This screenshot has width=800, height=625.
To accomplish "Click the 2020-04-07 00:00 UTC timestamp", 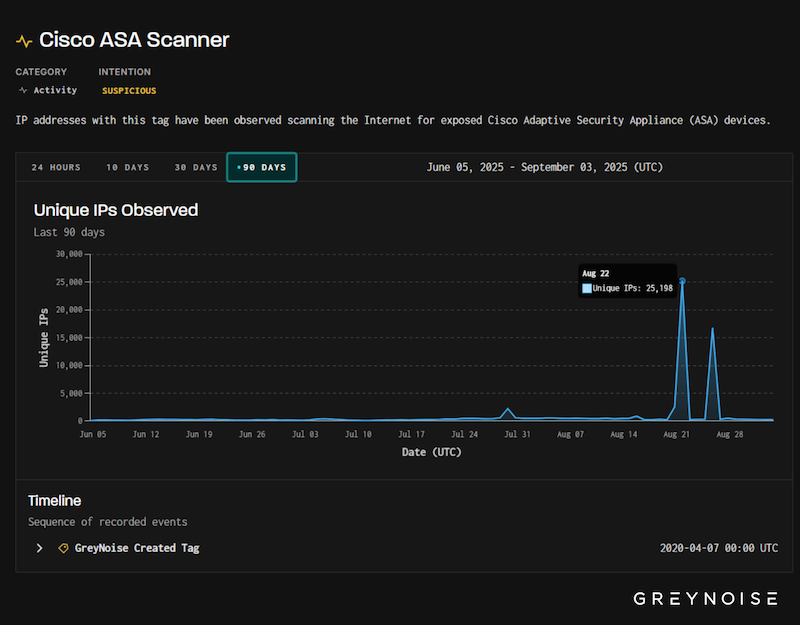I will coord(719,548).
